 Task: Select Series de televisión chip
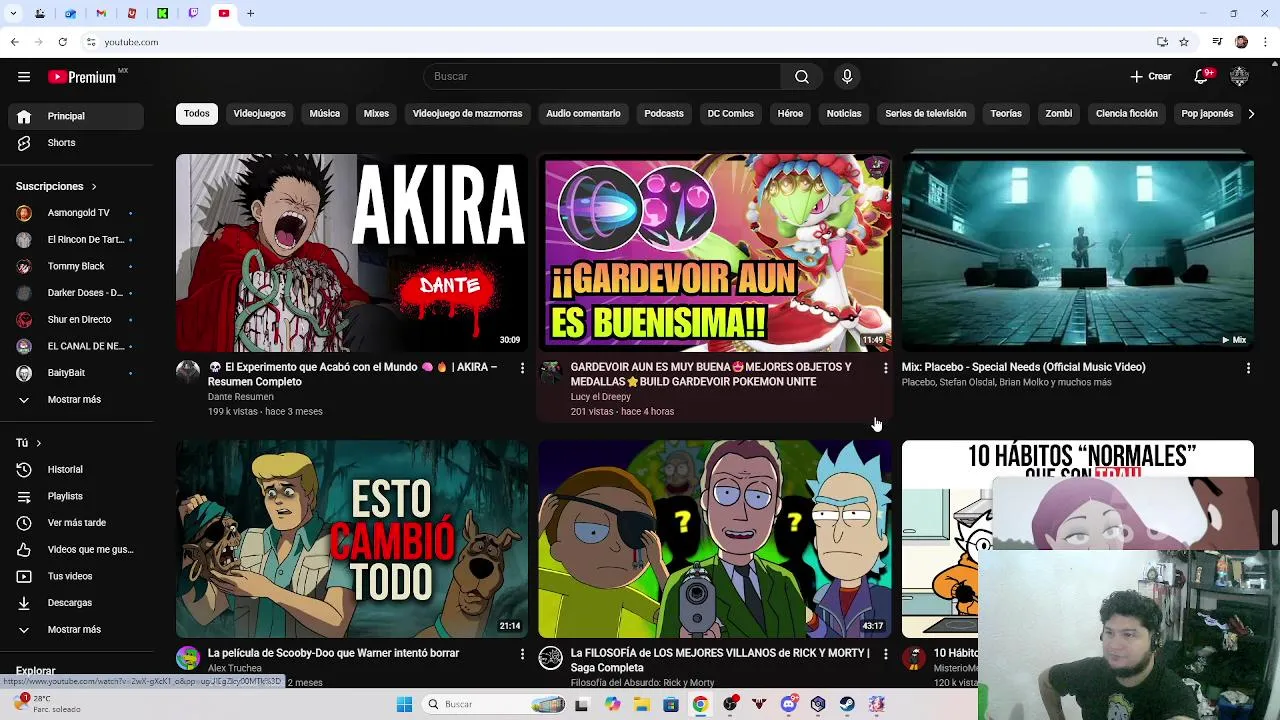tap(926, 114)
